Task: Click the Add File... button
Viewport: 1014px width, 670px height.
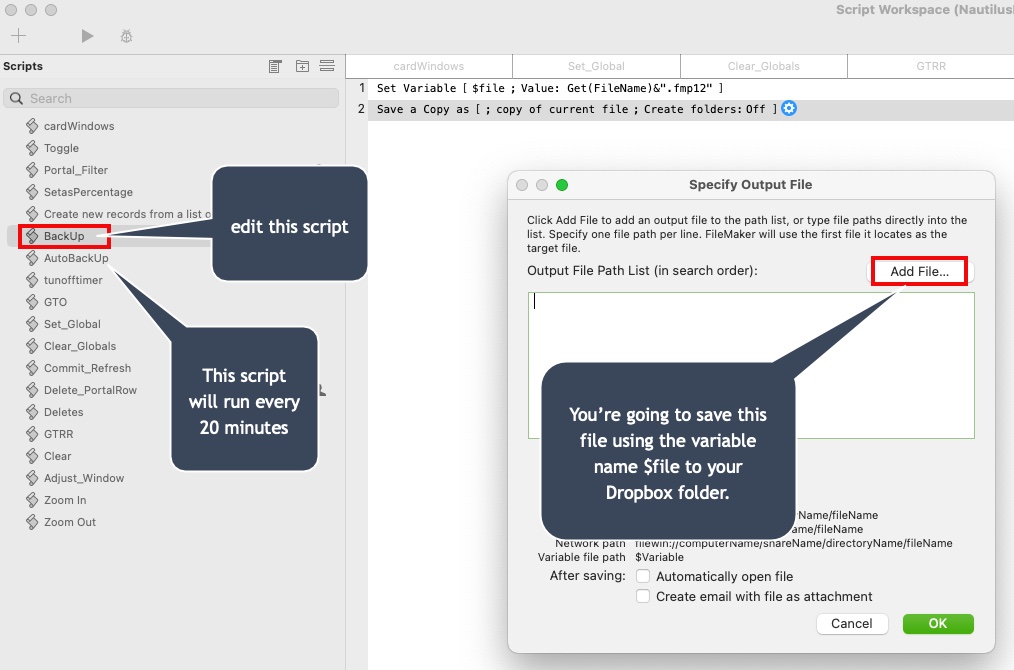Action: click(920, 272)
